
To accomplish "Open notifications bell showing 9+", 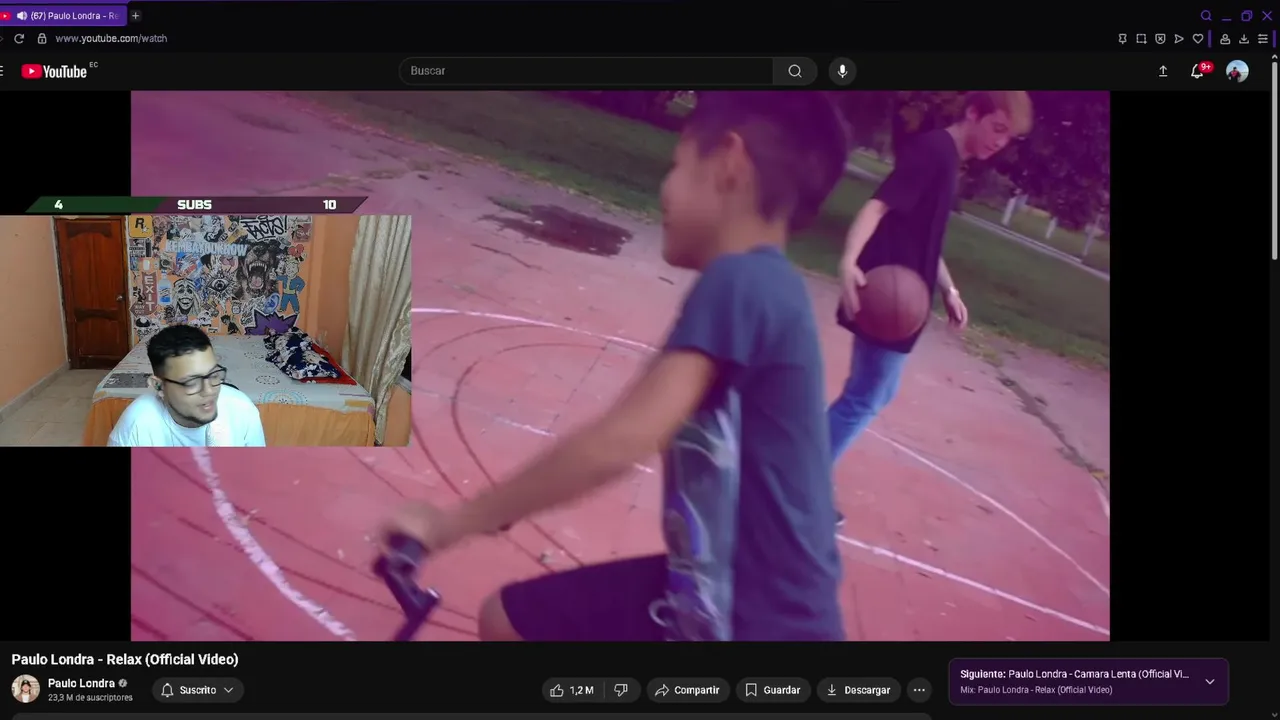I will click(x=1198, y=71).
